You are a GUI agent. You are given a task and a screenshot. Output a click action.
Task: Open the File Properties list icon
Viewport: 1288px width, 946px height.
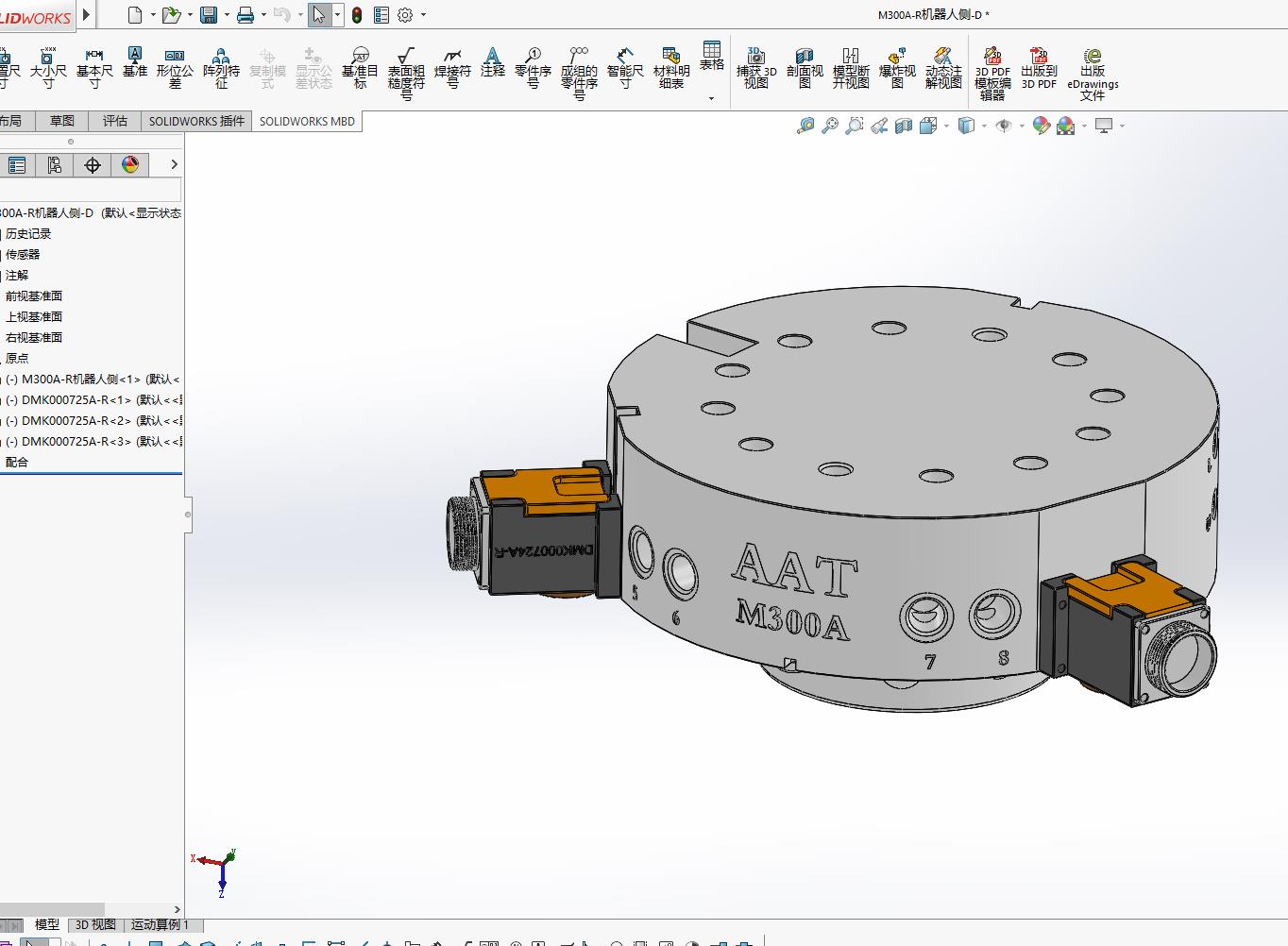[381, 14]
